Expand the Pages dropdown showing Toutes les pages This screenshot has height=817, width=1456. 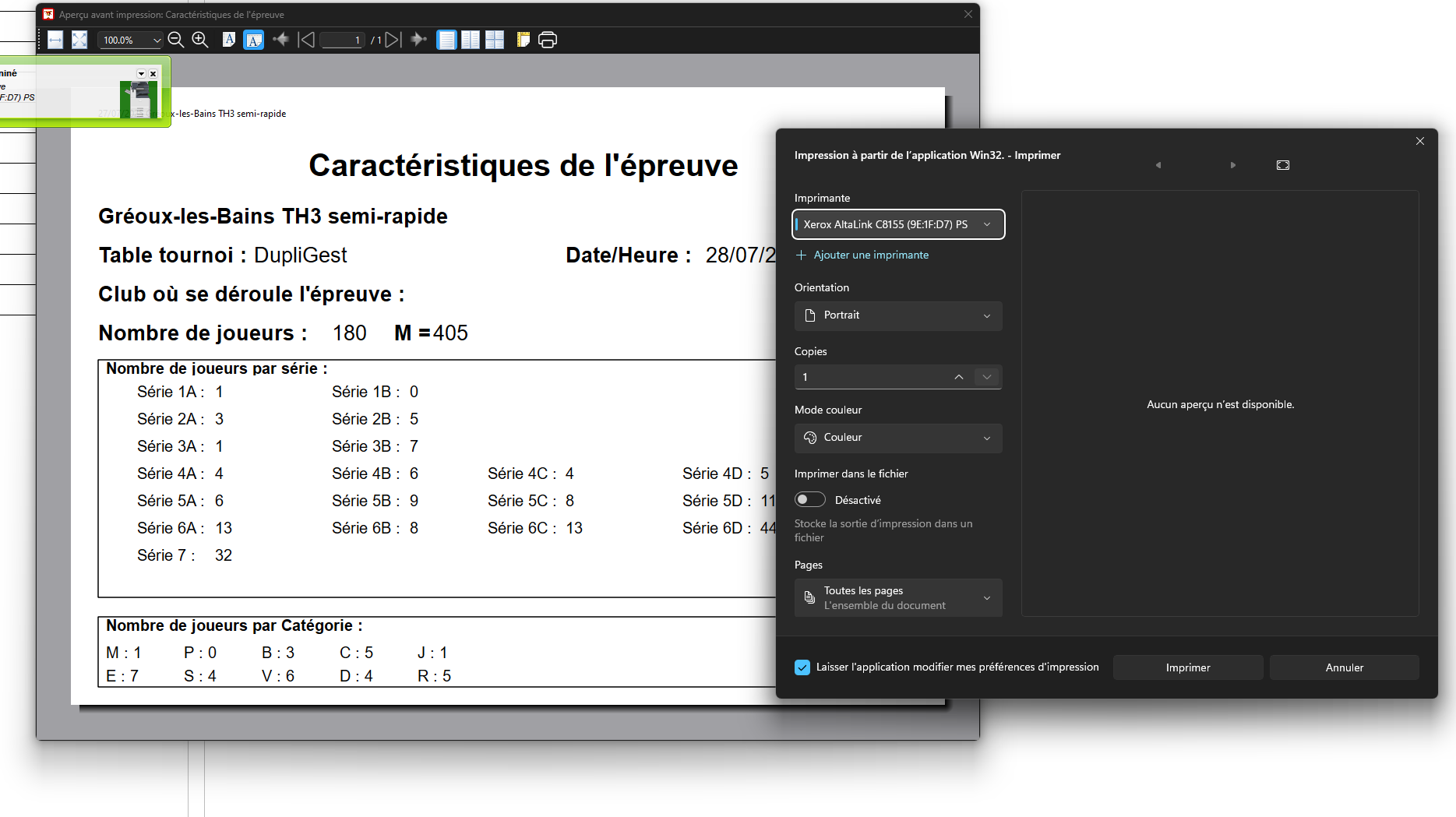click(898, 598)
